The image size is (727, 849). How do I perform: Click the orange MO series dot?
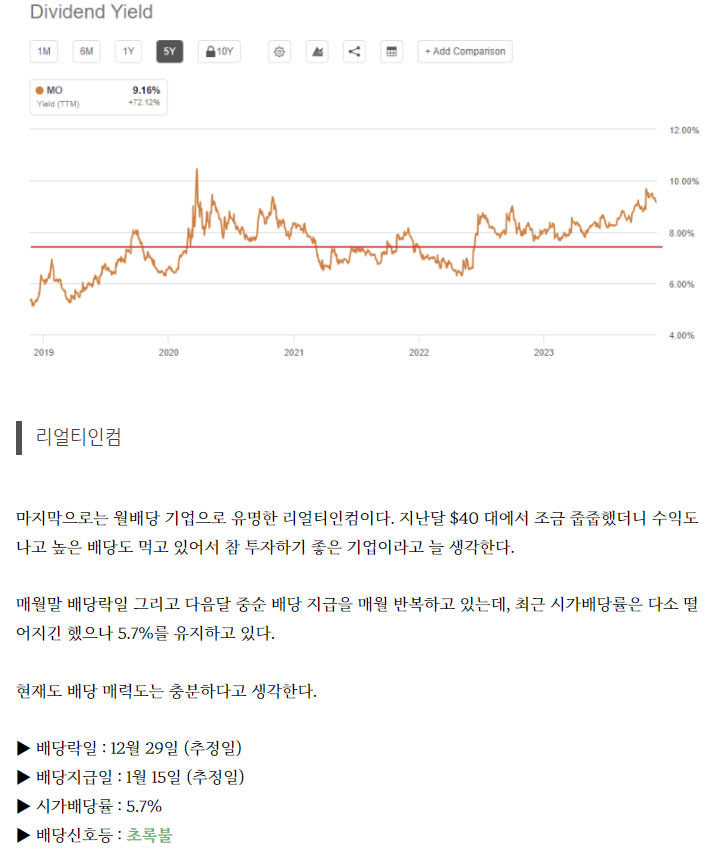point(40,90)
